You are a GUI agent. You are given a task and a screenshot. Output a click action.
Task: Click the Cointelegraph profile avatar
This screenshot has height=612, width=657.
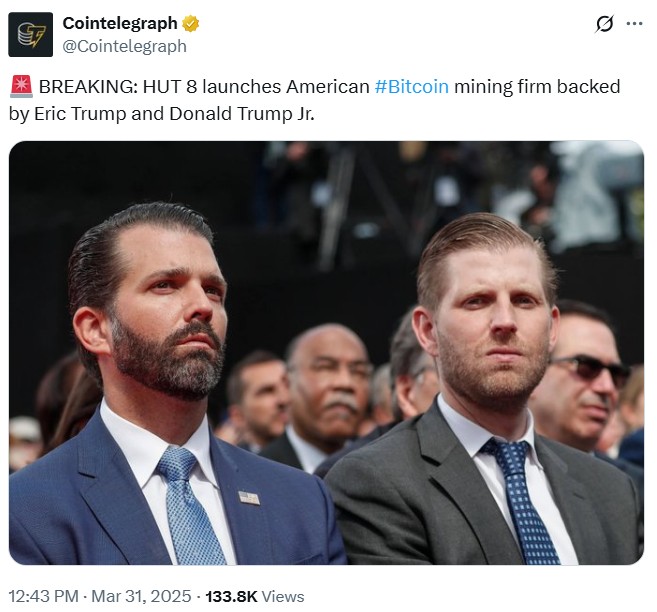[x=30, y=35]
